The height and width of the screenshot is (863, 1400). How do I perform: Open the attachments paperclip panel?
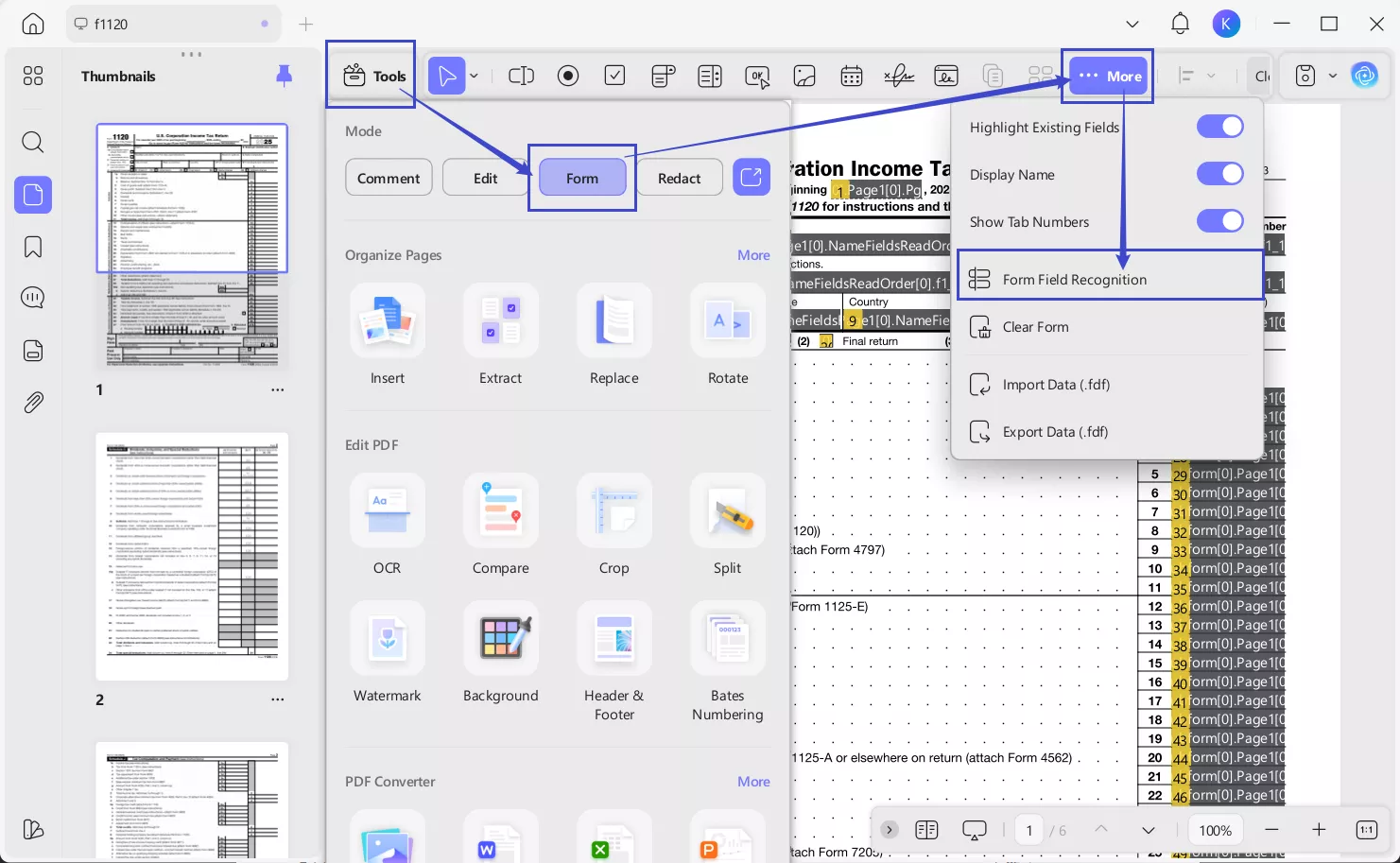(x=33, y=403)
